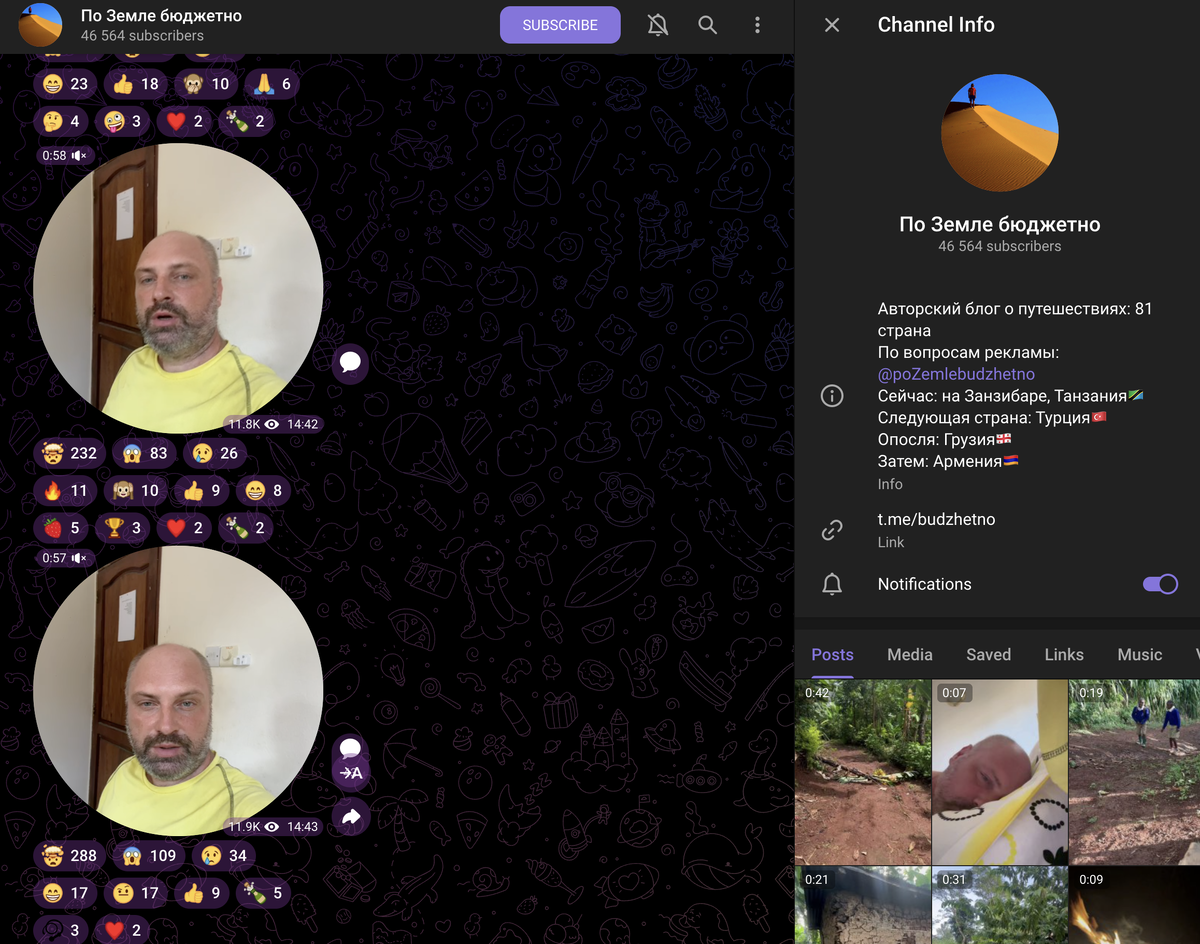Open the Saved tab
The image size is (1200, 944).
tap(988, 654)
